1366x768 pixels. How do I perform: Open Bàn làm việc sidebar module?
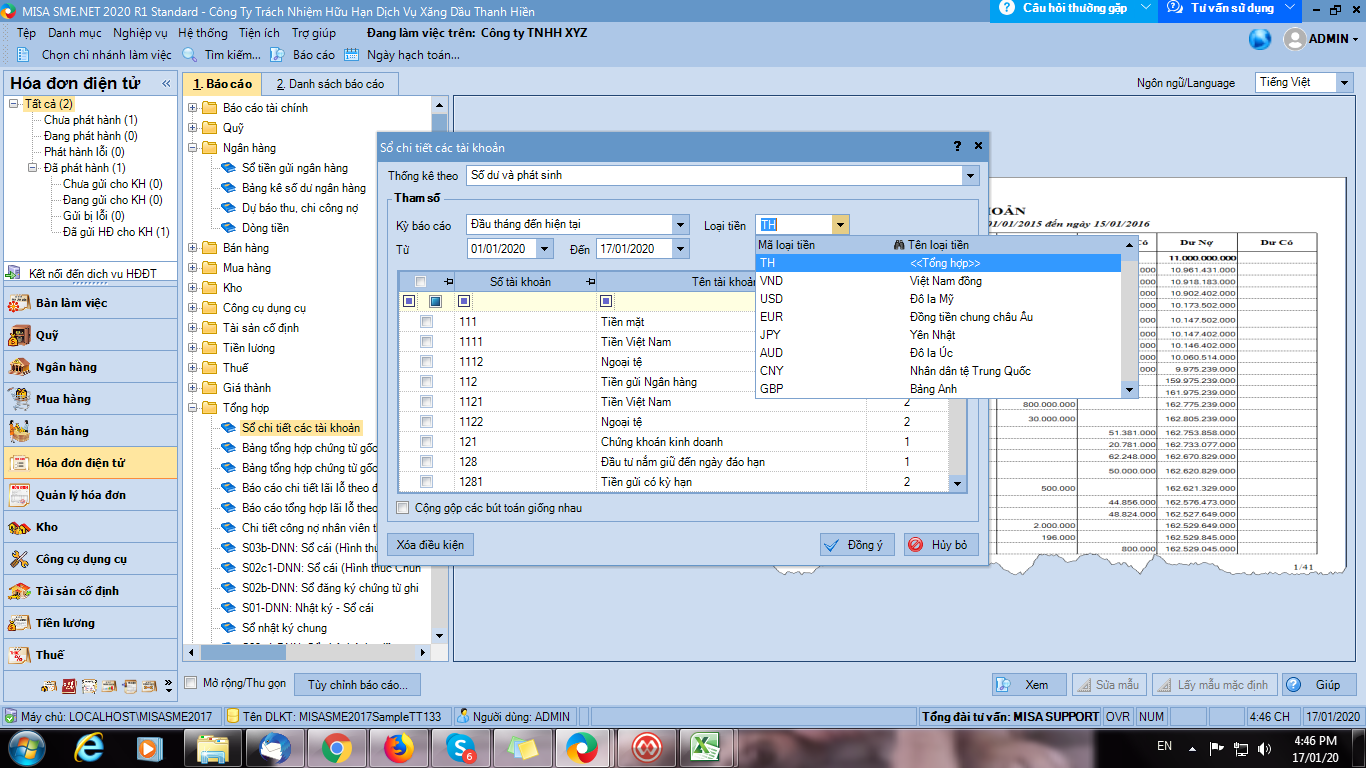[90, 303]
